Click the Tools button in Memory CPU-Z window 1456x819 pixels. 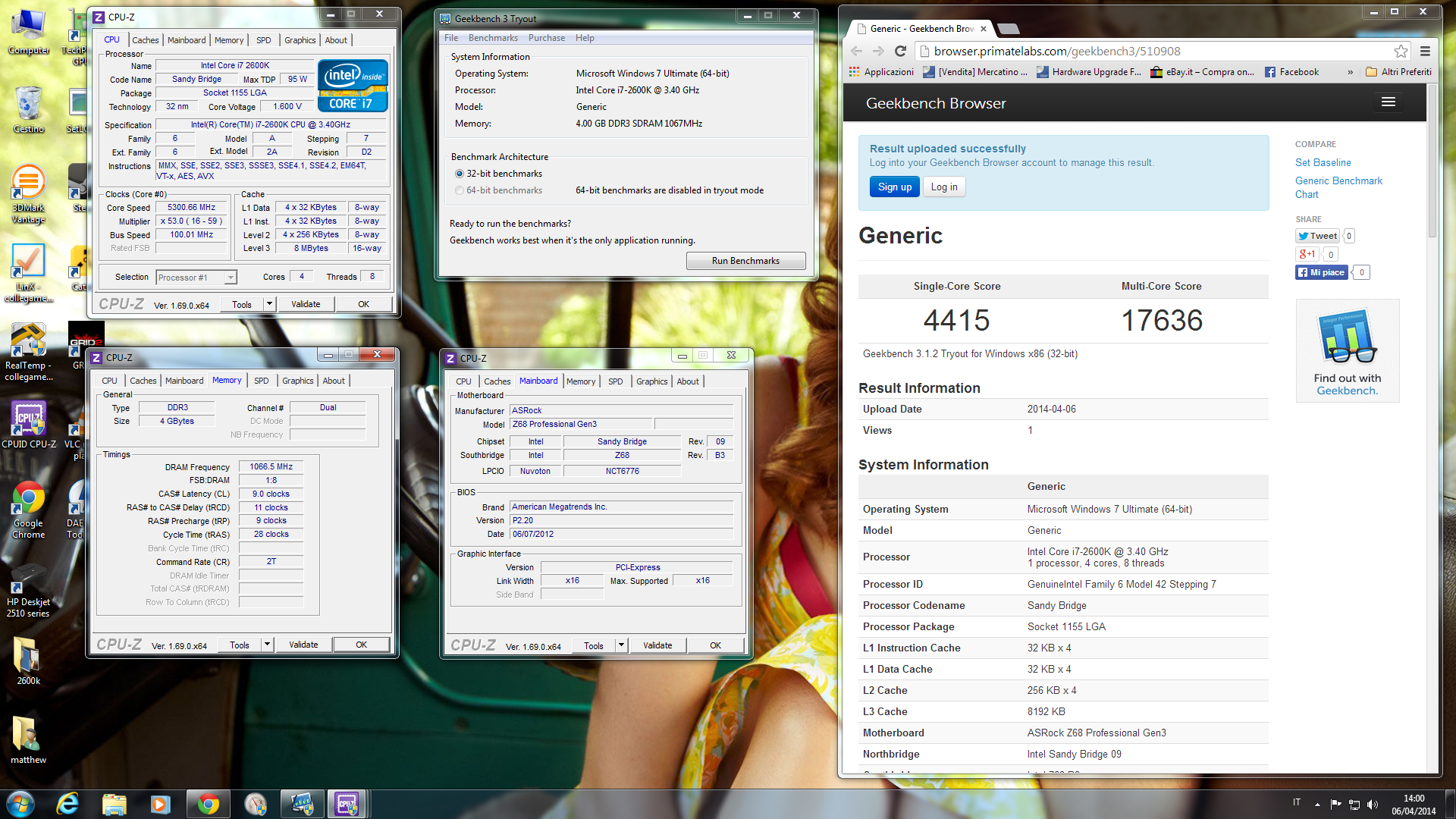point(240,645)
